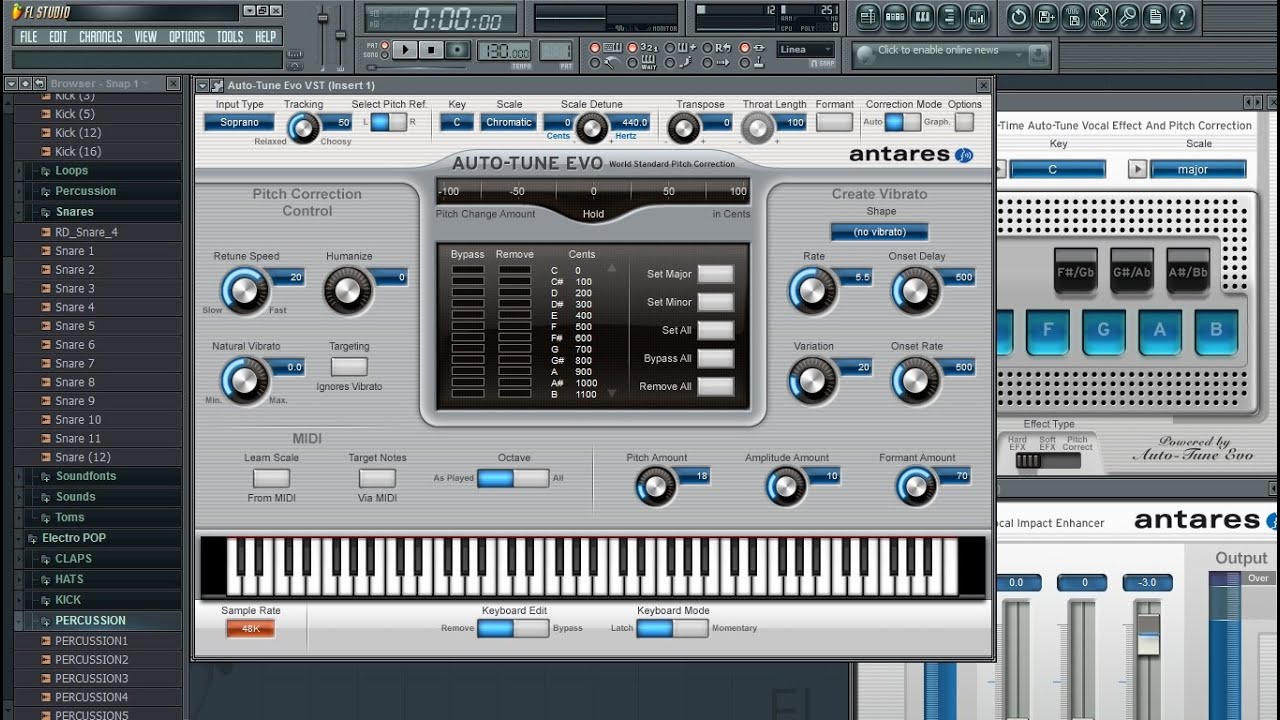This screenshot has width=1280, height=720.
Task: Toggle the browser view toolbar icon
Action: point(949,16)
